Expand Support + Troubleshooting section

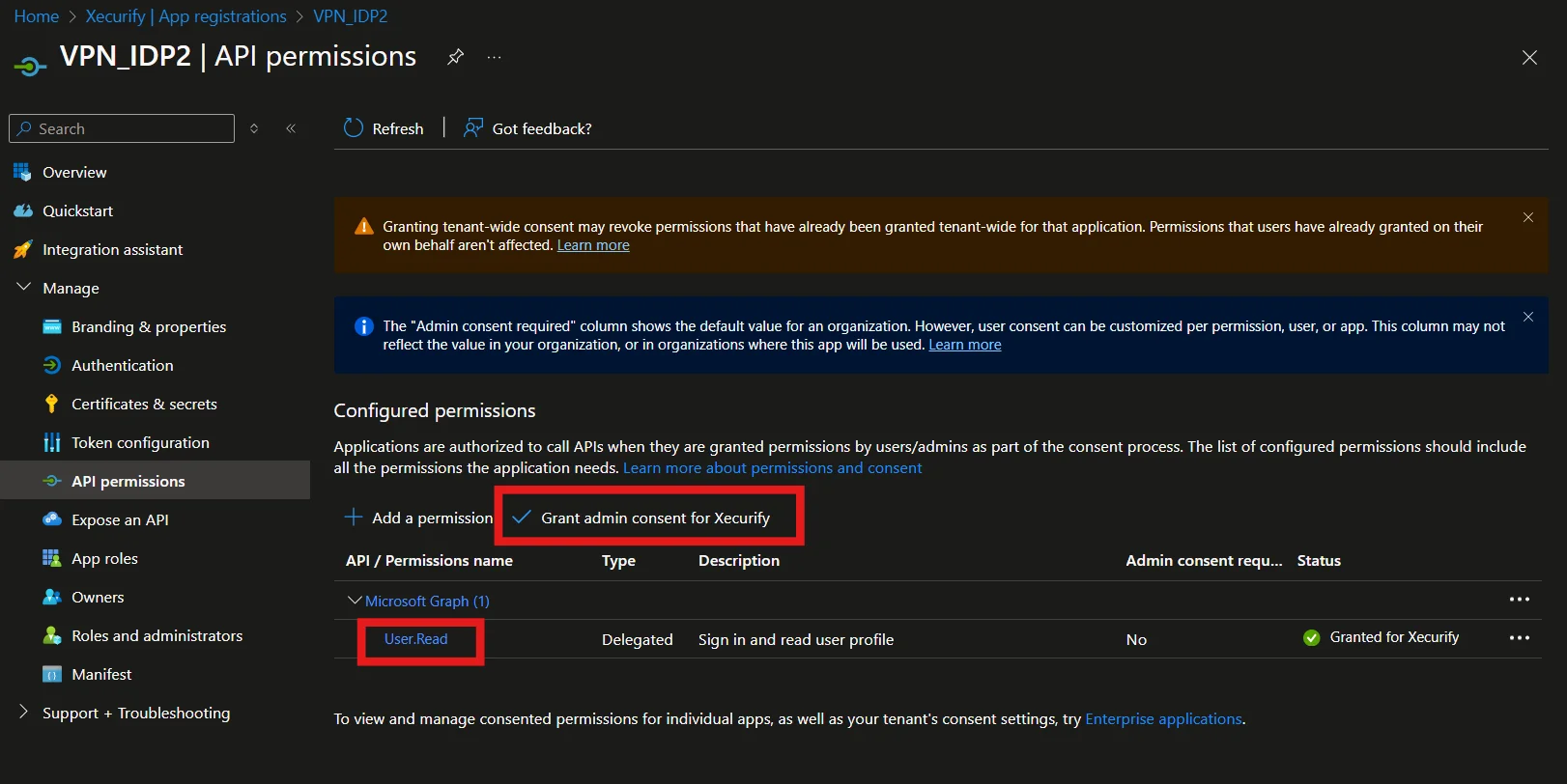[x=24, y=712]
